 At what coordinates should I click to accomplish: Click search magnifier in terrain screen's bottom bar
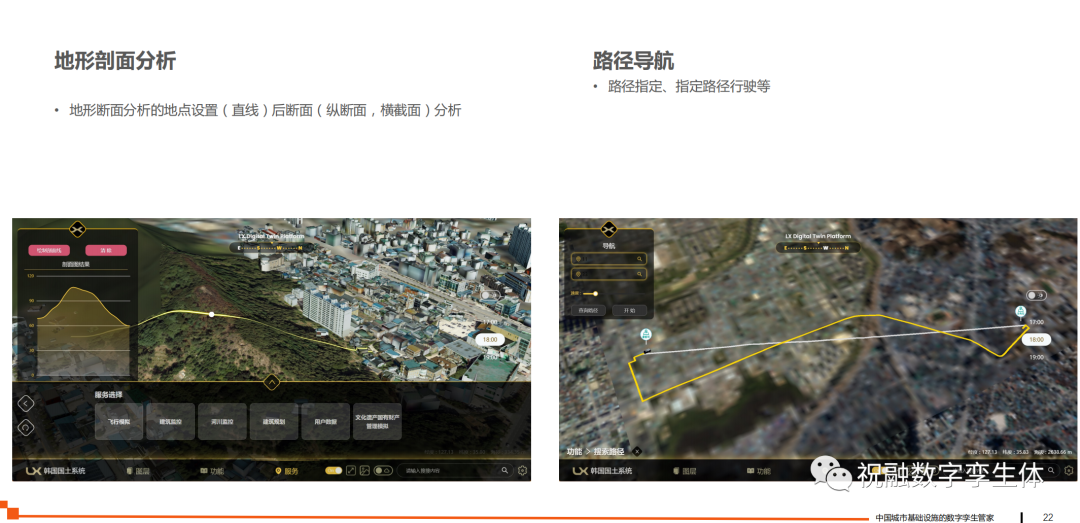pos(505,470)
